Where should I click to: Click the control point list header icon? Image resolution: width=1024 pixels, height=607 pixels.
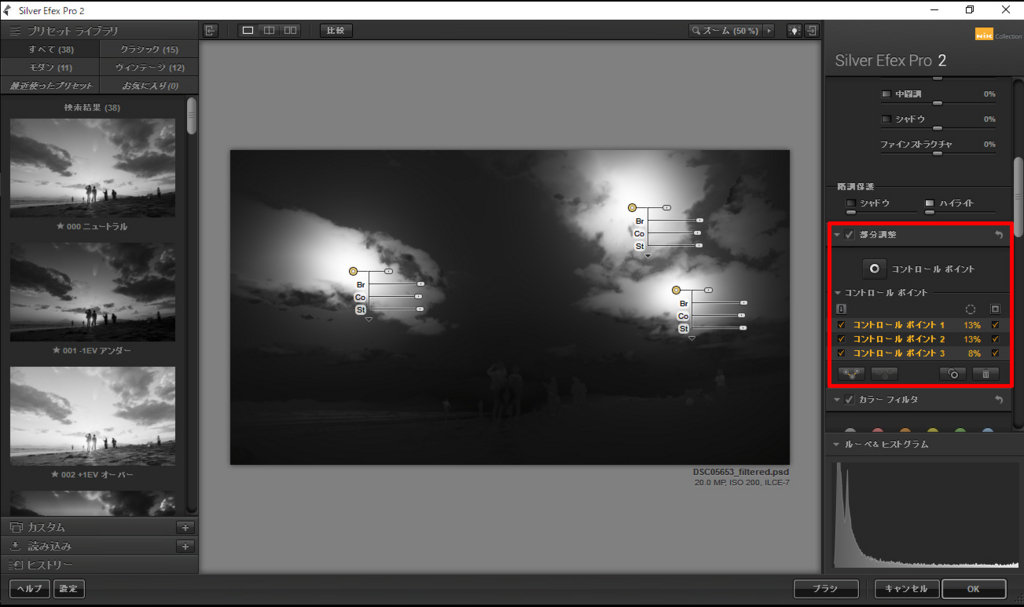(x=841, y=309)
